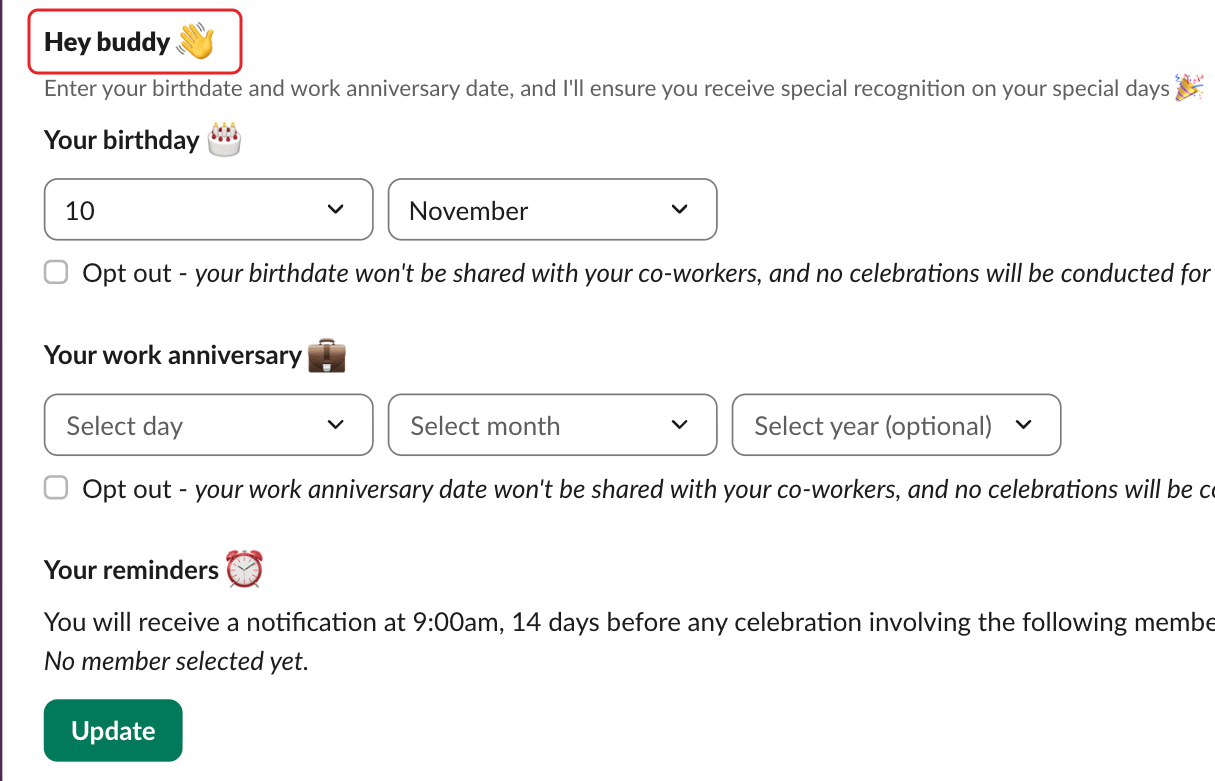Open the work anniversary Select month dropdown
Viewport: 1215px width, 781px height.
tap(553, 425)
